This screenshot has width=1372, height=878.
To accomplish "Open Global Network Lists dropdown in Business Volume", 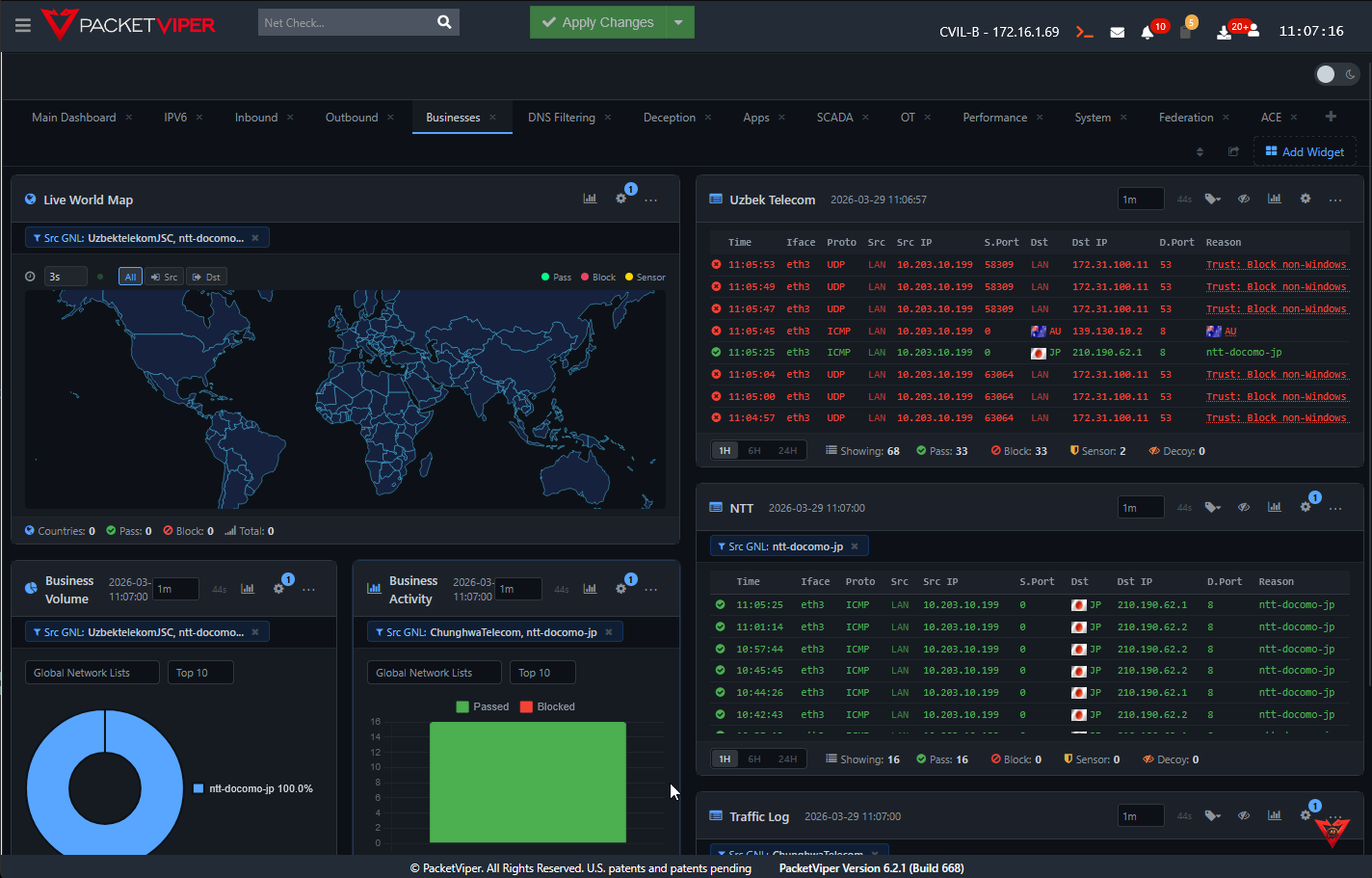I will [x=92, y=673].
